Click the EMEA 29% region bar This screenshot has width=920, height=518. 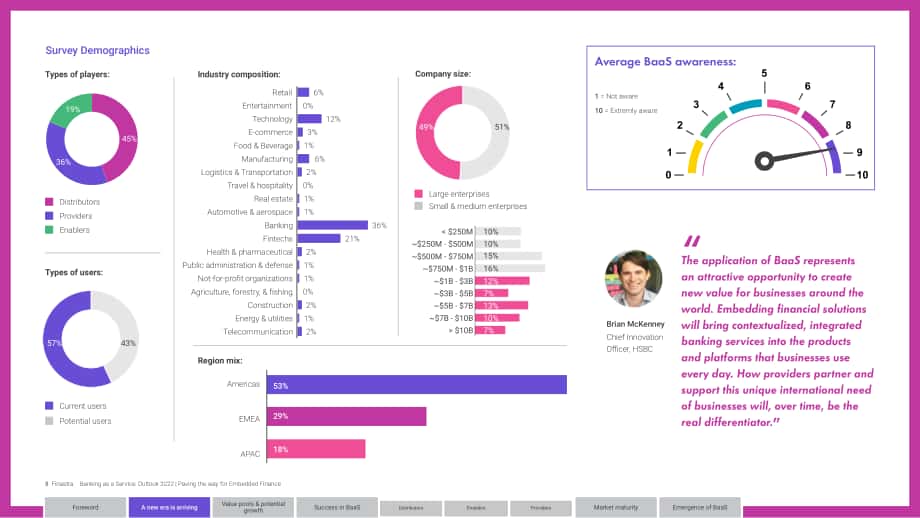pyautogui.click(x=346, y=417)
